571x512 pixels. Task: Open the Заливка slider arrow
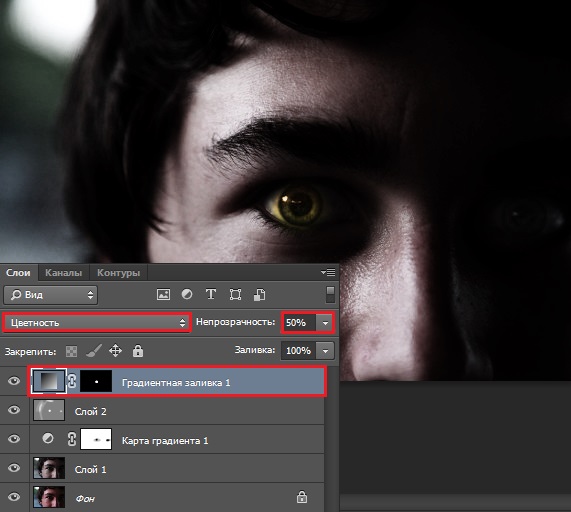[325, 351]
